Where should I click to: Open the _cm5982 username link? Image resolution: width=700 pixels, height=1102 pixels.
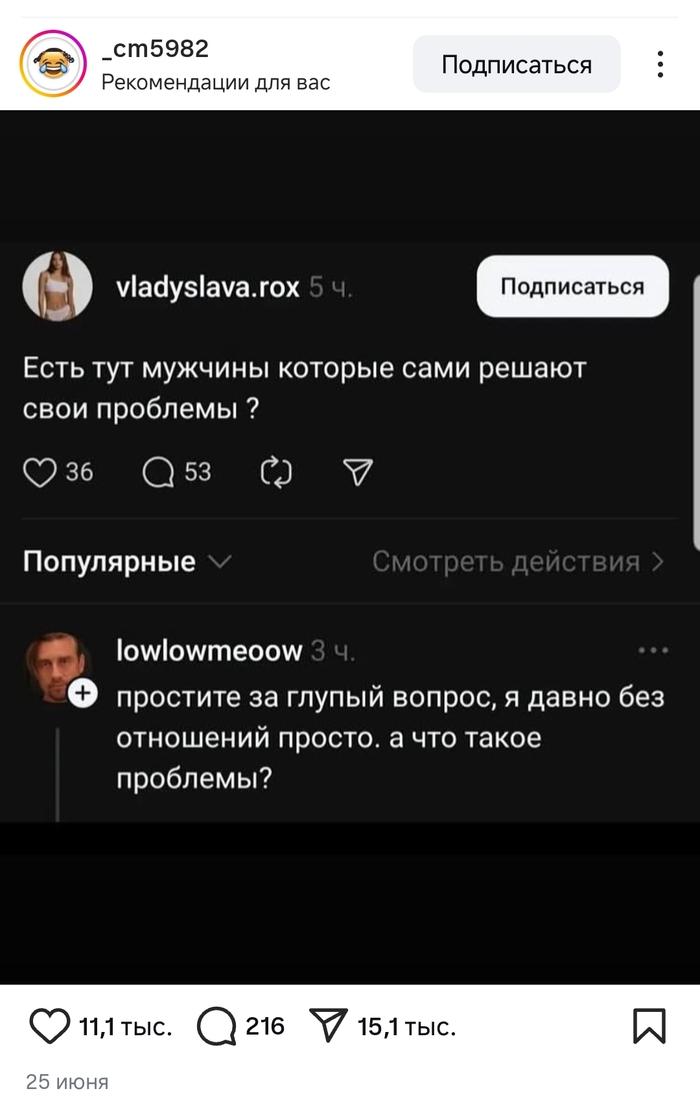click(x=155, y=48)
